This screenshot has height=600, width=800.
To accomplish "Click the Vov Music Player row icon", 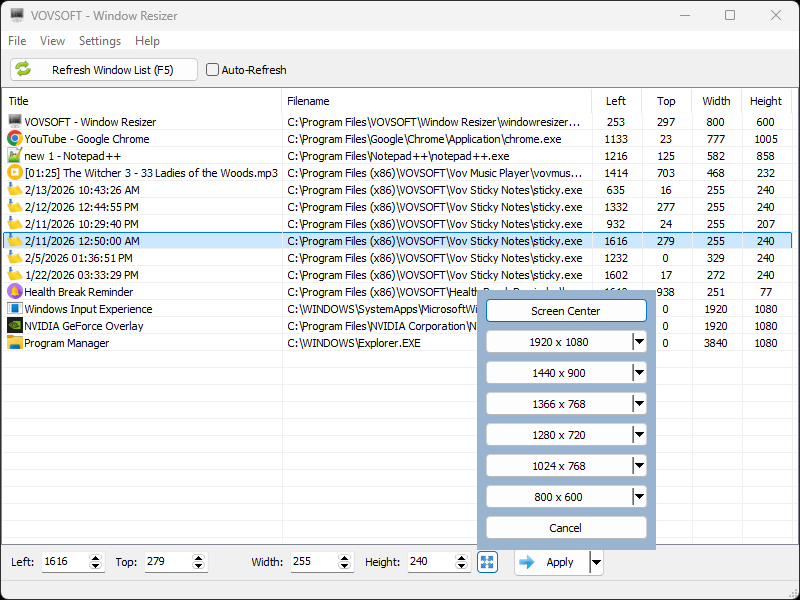I will pos(14,173).
